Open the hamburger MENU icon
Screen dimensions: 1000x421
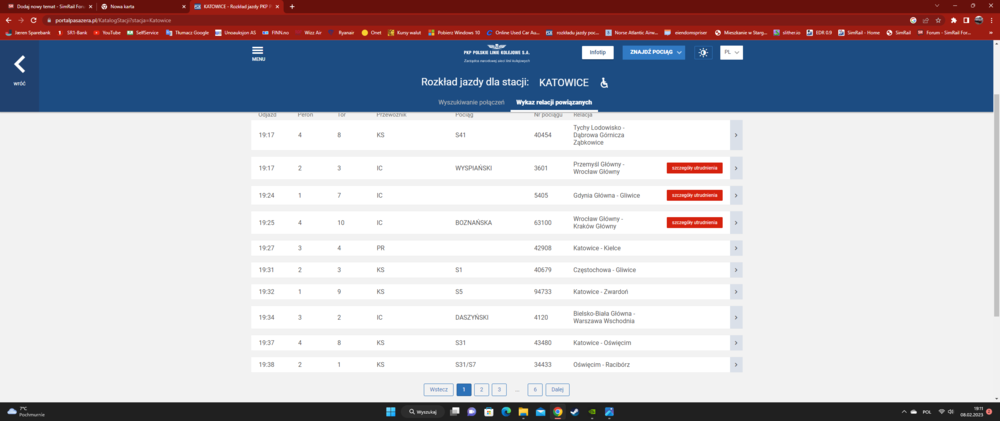[258, 52]
